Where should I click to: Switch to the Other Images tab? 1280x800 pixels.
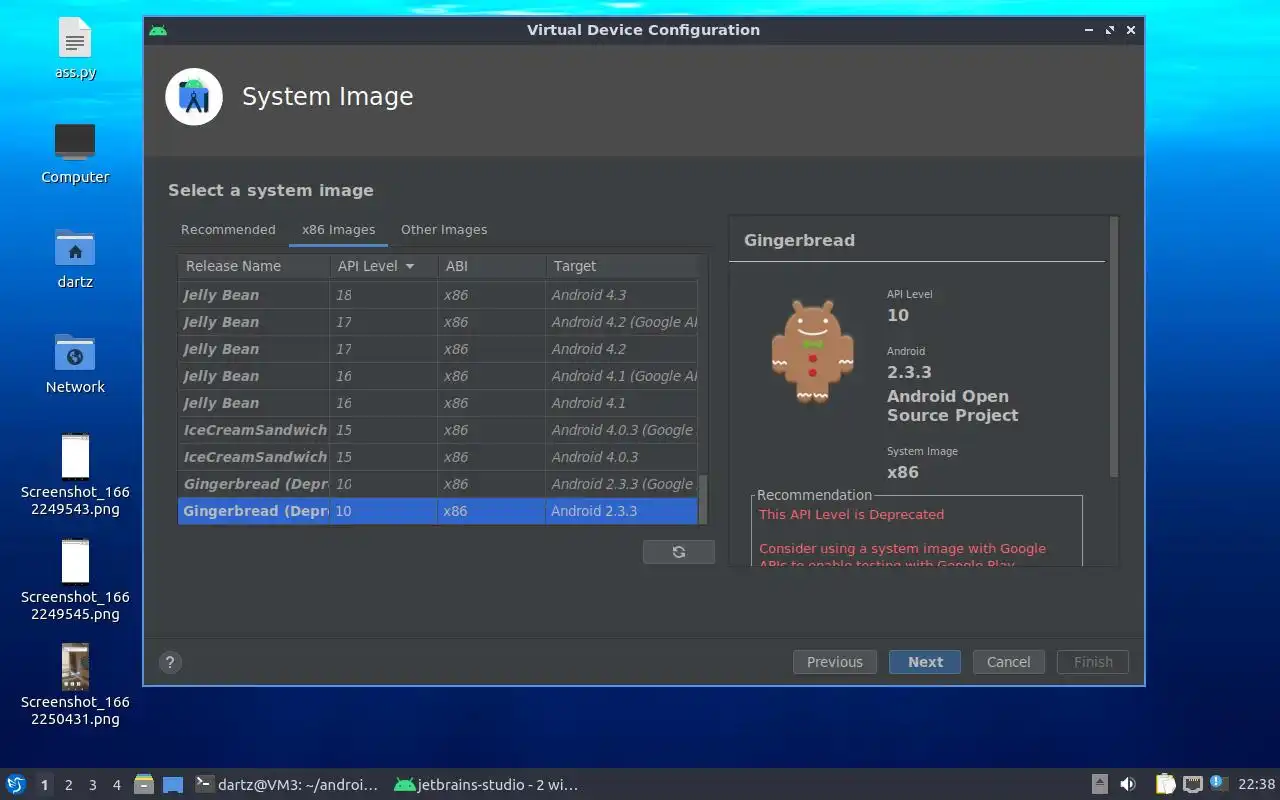(444, 230)
